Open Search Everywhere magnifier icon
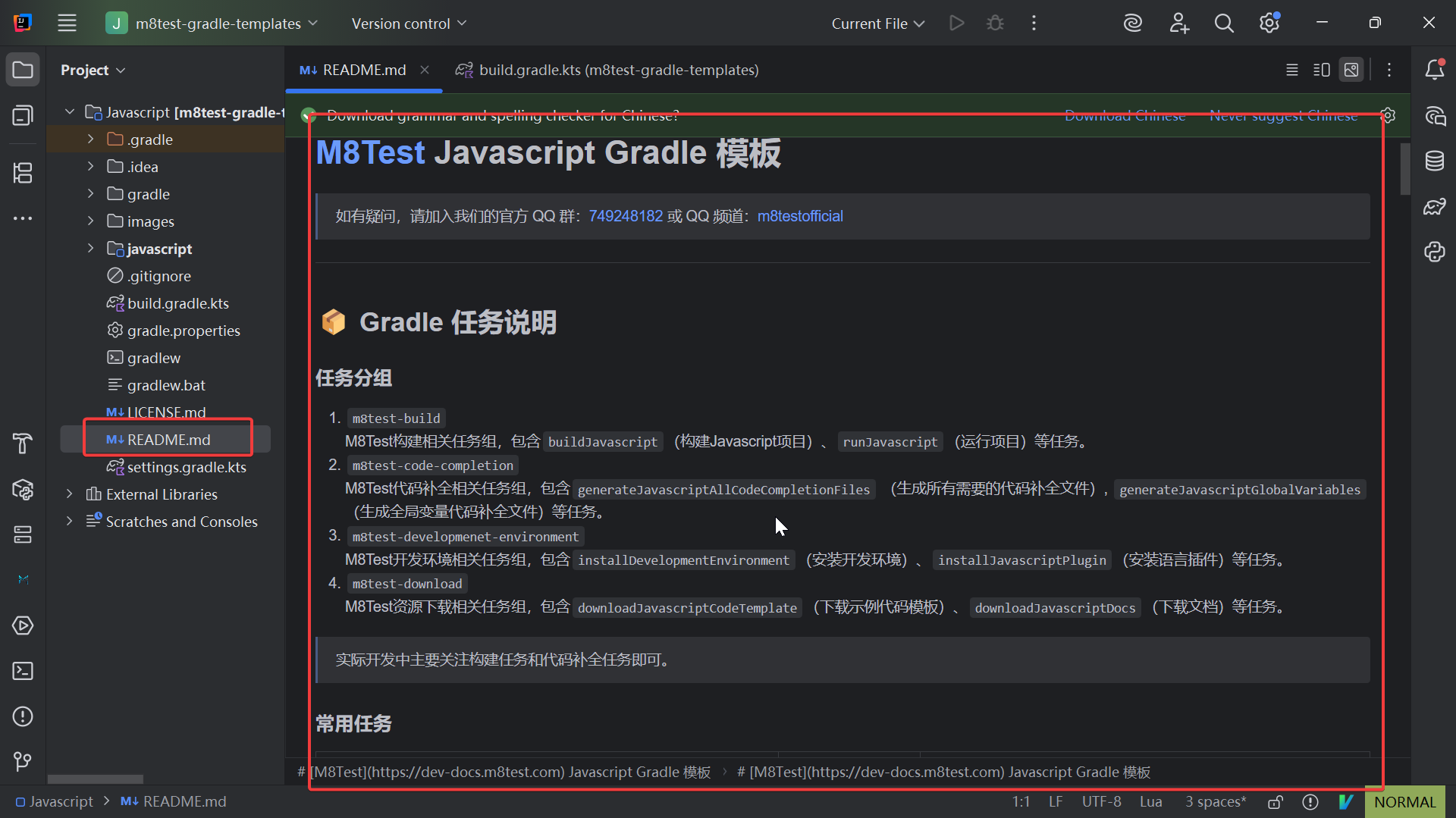The height and width of the screenshot is (818, 1456). tap(1223, 23)
